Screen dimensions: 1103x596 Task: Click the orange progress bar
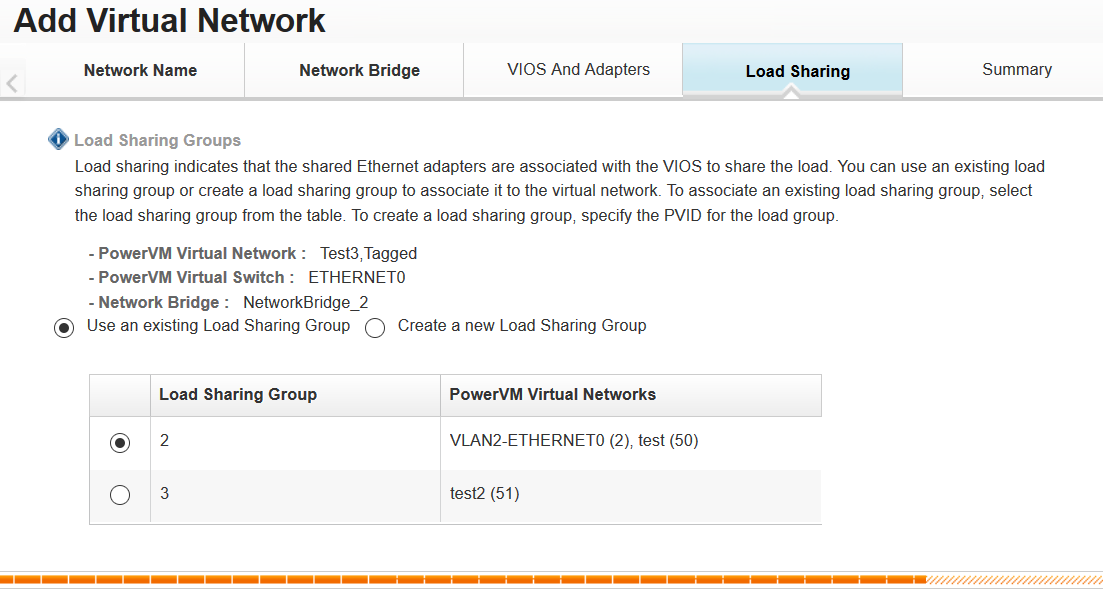point(463,580)
